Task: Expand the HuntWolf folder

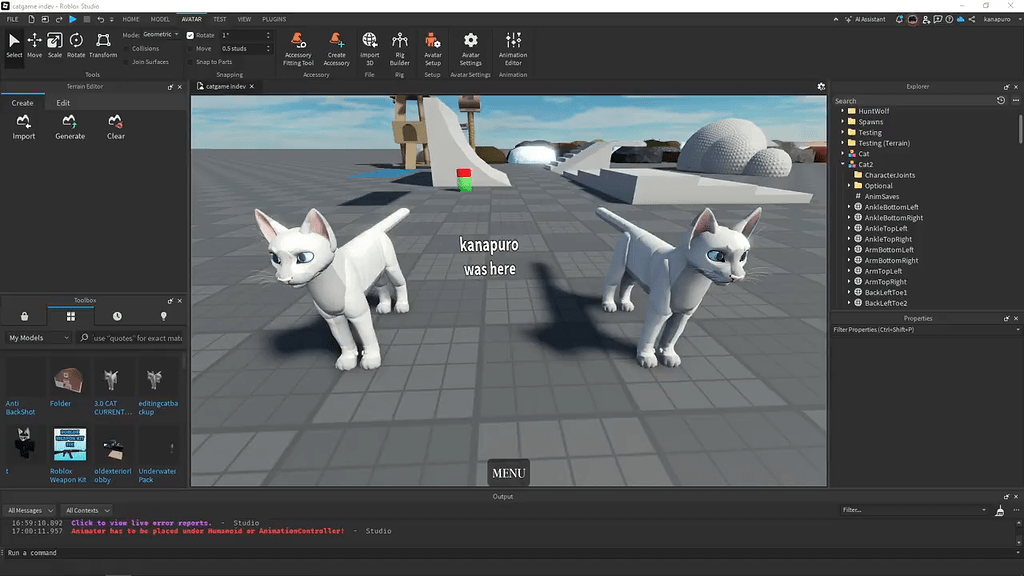Action: click(842, 111)
